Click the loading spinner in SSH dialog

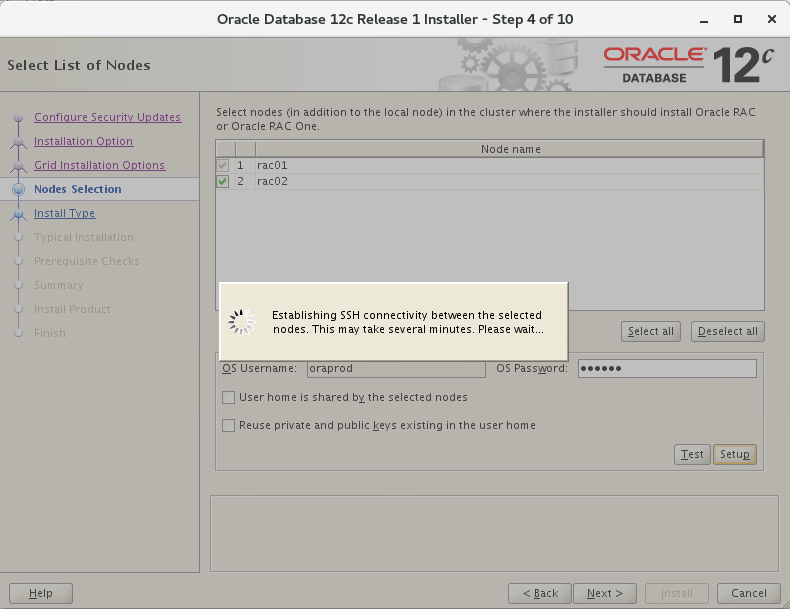tap(241, 322)
